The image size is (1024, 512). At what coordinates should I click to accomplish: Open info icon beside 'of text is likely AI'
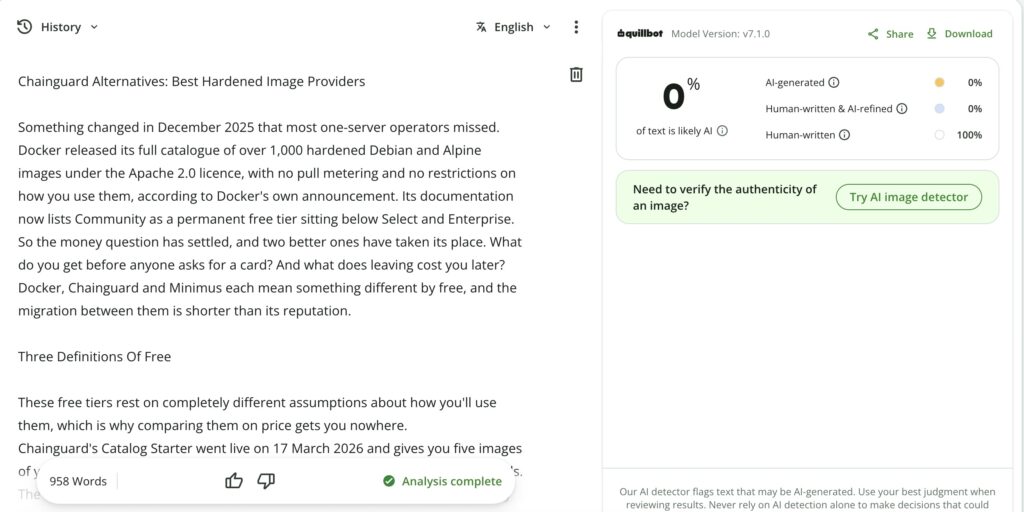[722, 131]
